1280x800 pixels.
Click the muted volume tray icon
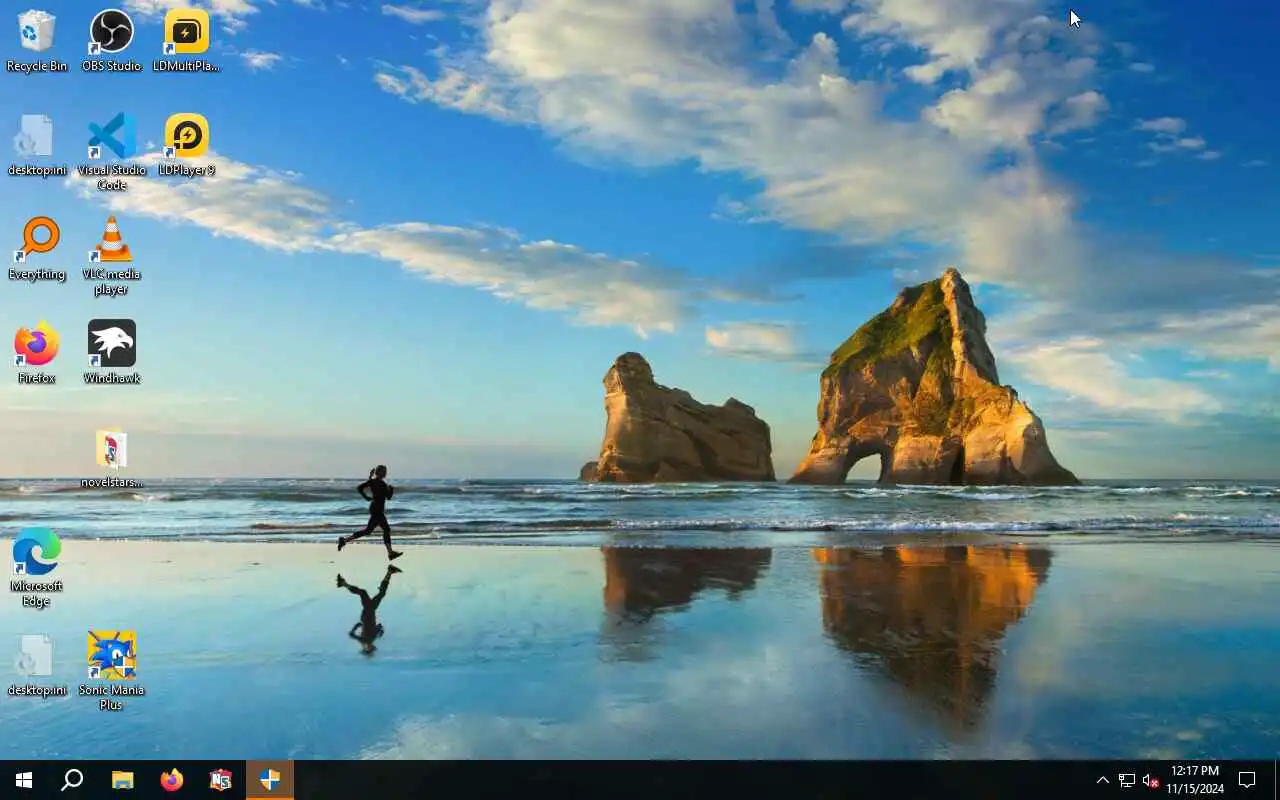pos(1151,780)
